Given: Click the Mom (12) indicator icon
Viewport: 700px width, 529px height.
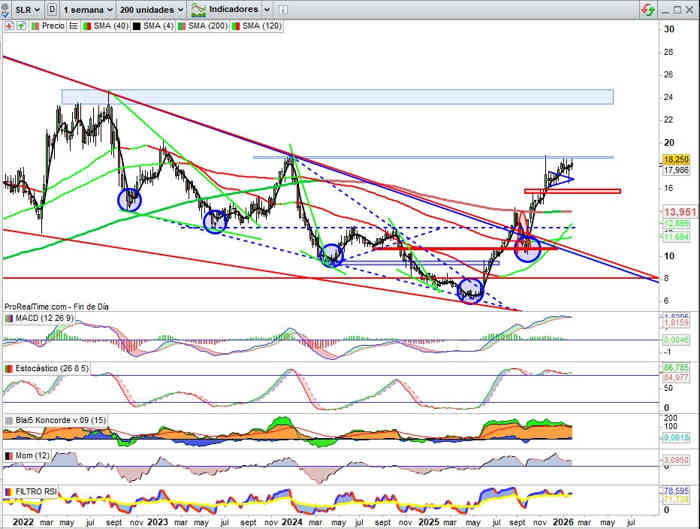Looking at the screenshot, I should (x=8, y=455).
